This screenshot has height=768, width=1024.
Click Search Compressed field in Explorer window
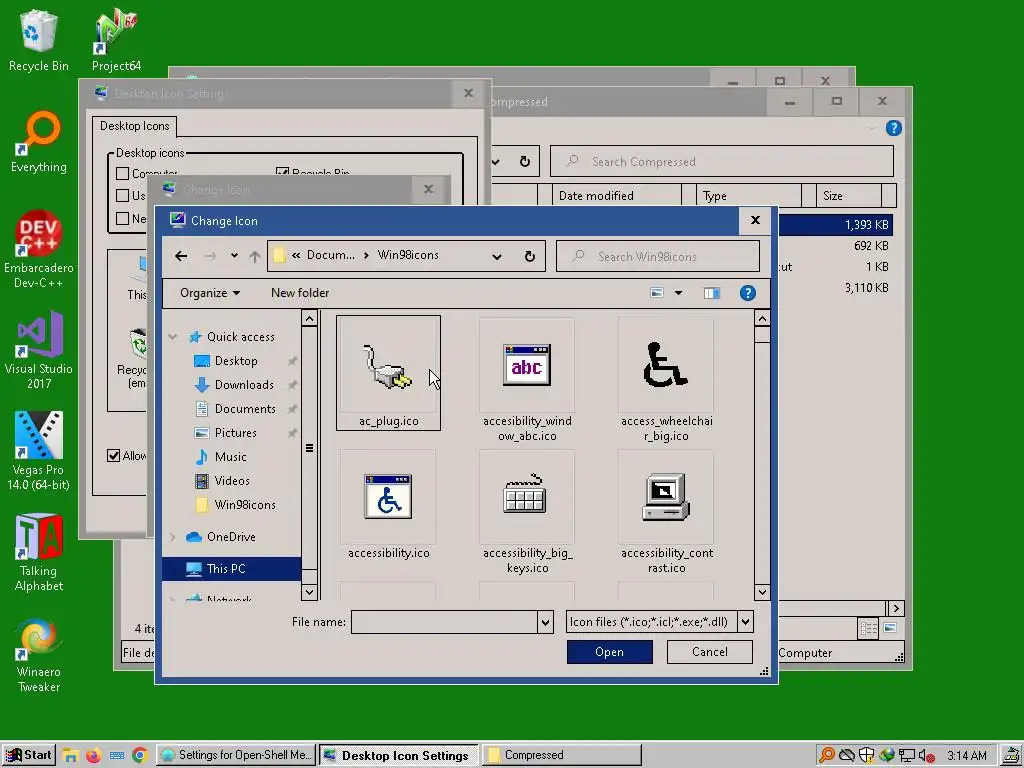722,161
